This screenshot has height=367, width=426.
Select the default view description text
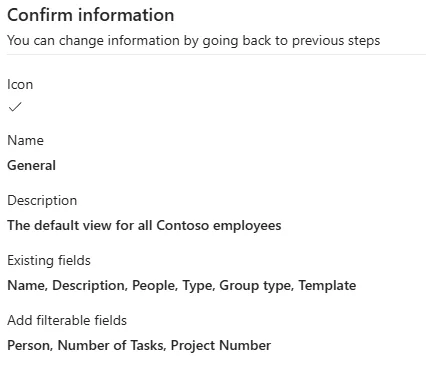click(144, 226)
